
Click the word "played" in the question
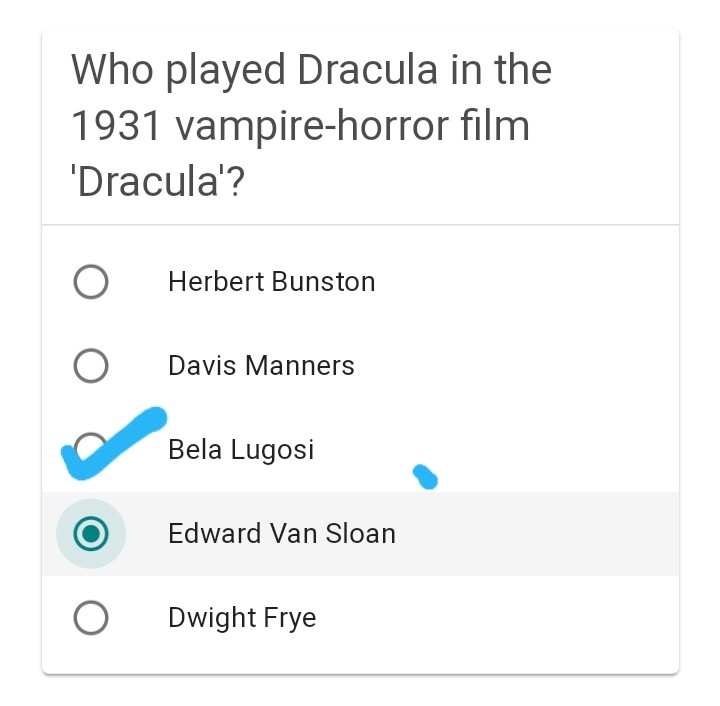(225, 72)
